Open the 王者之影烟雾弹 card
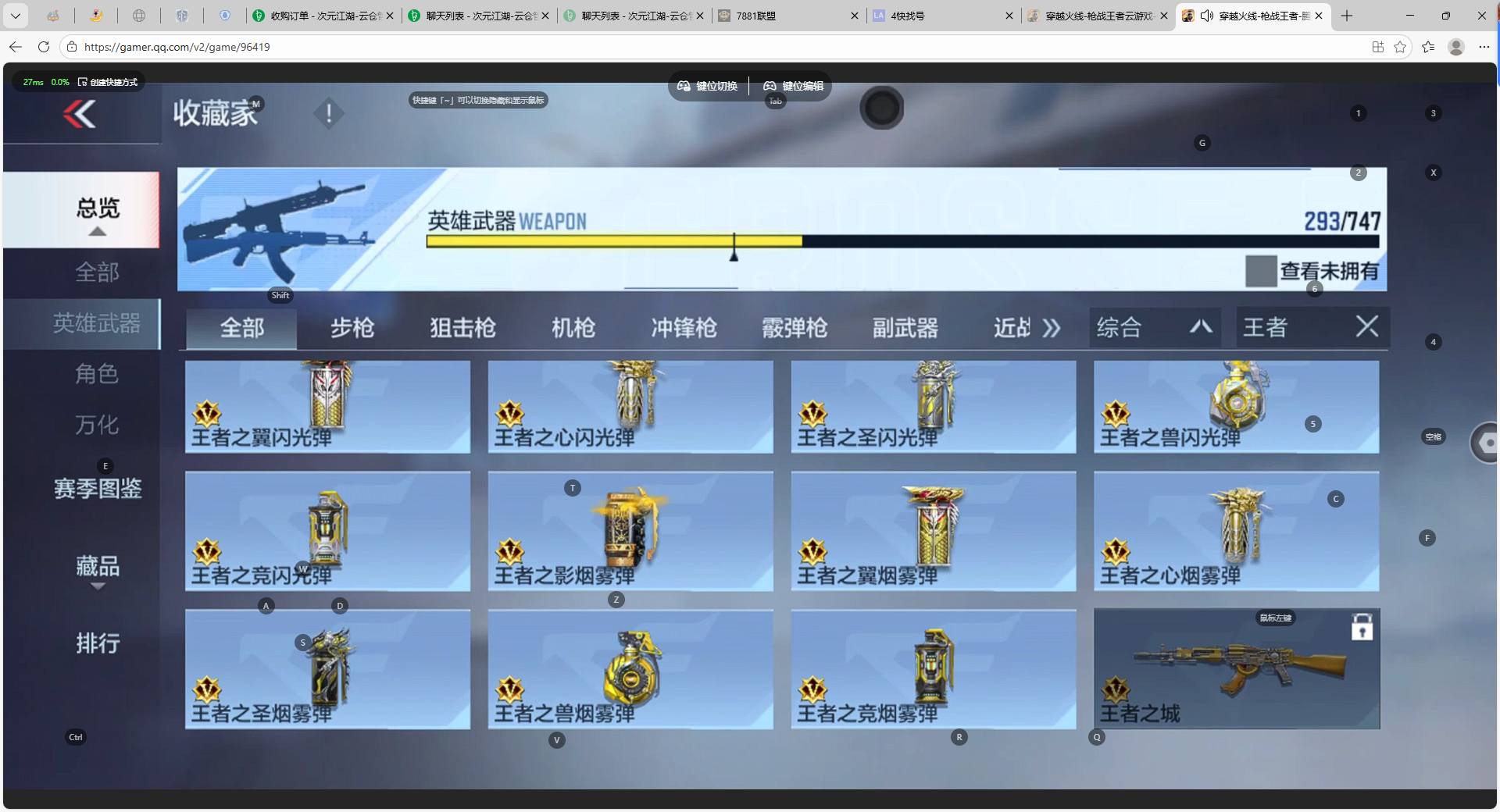Viewport: 1500px width, 812px height. [x=630, y=531]
